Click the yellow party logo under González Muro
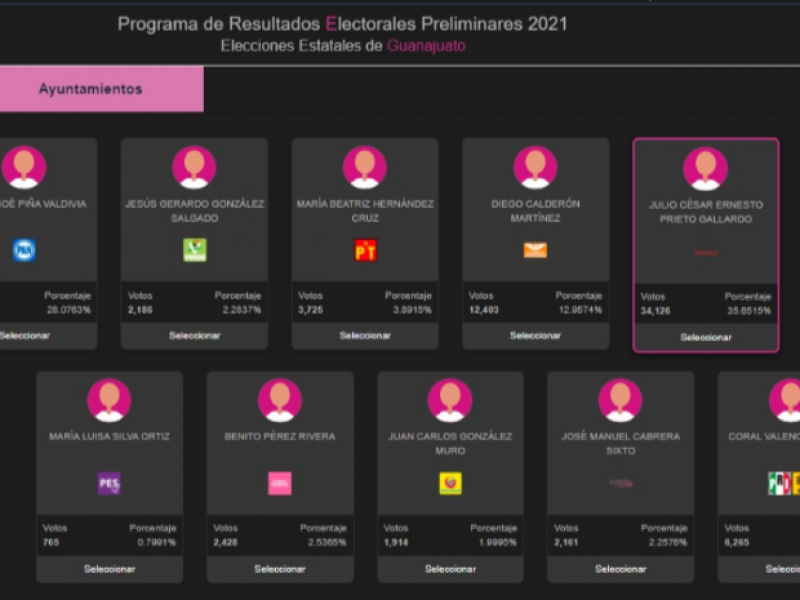Screen dimensions: 800x600 451,483
